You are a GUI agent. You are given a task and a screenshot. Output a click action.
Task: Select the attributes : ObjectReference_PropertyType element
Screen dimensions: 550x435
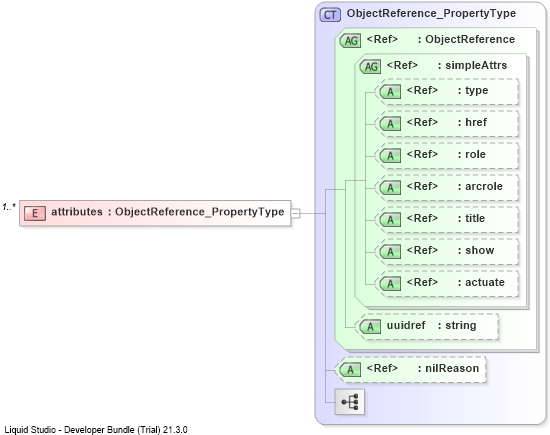tap(155, 213)
